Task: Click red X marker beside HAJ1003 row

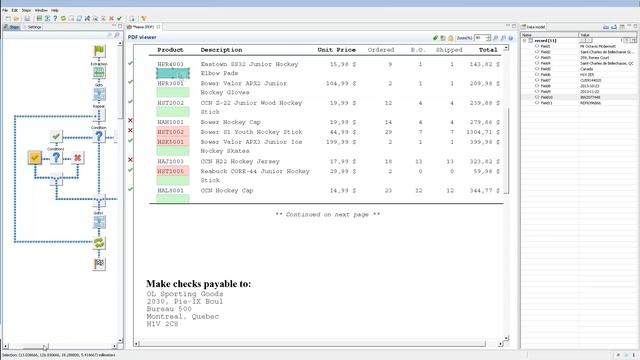Action: click(x=130, y=160)
